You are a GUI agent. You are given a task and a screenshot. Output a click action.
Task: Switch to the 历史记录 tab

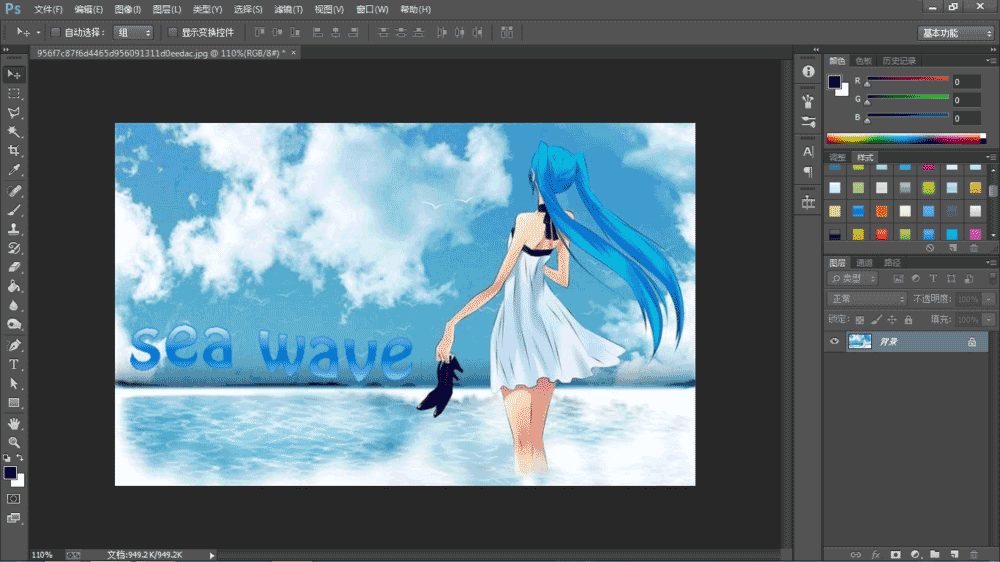(899, 61)
